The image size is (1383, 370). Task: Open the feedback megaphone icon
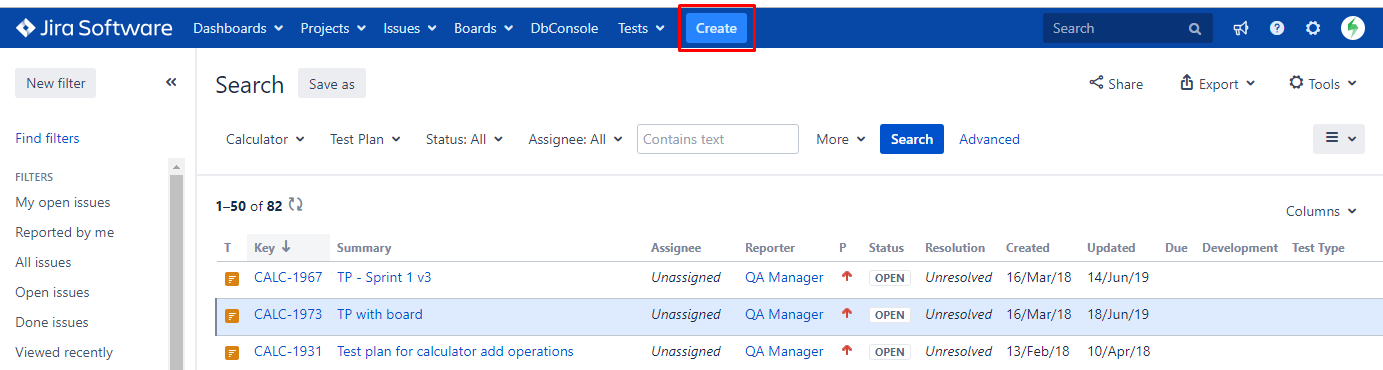click(x=1241, y=28)
